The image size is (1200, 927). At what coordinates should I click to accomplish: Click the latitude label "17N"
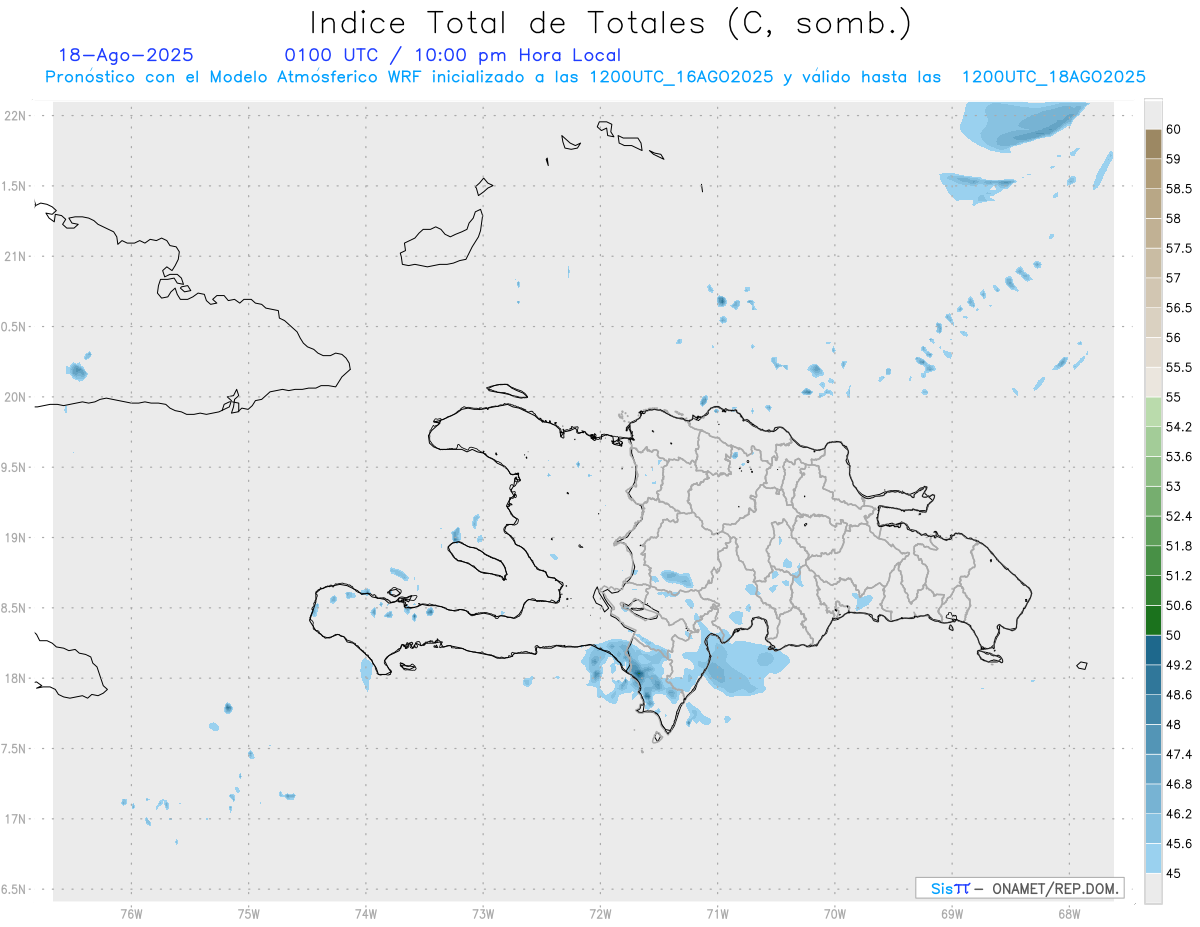[15, 819]
